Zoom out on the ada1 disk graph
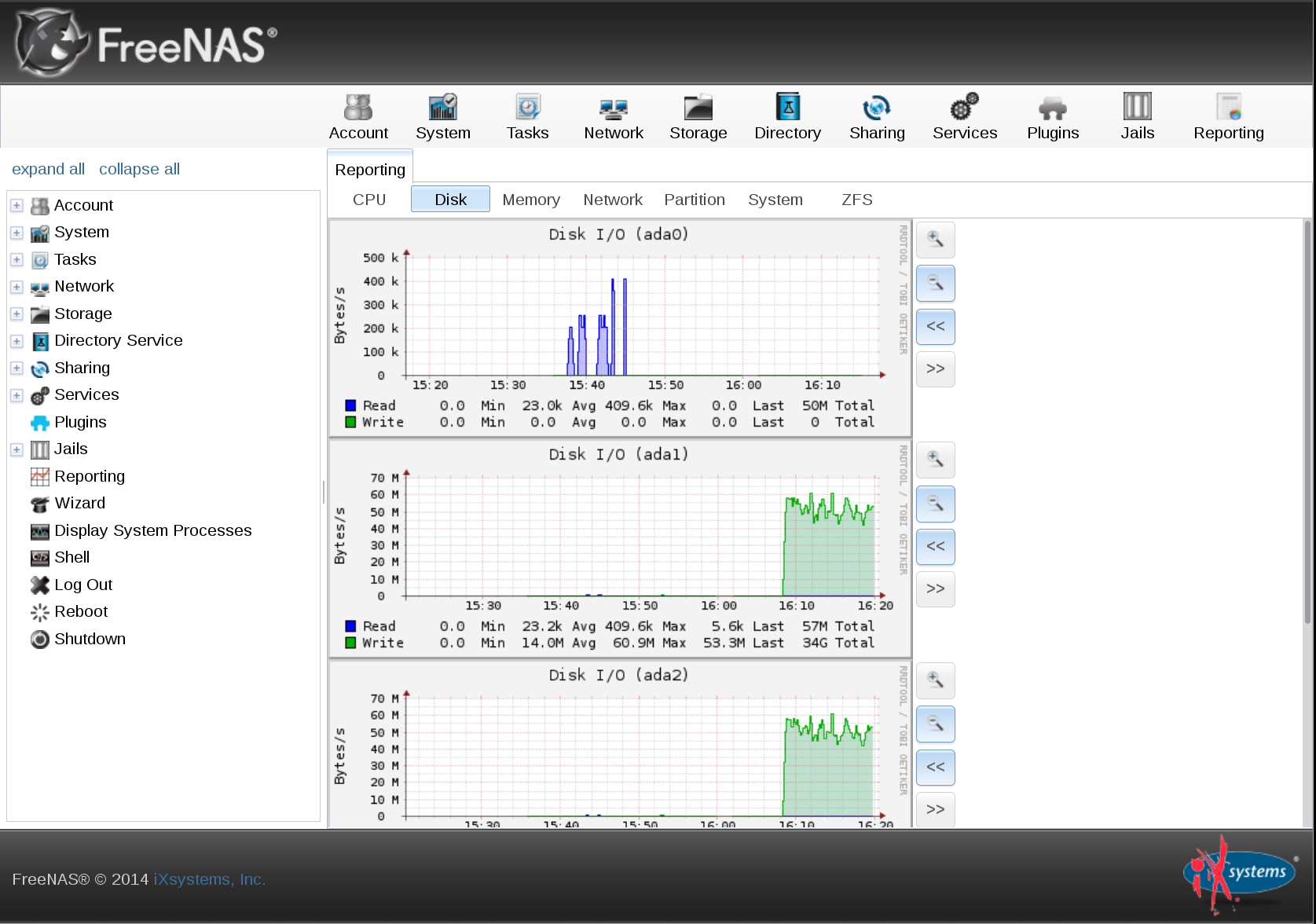 (x=935, y=504)
